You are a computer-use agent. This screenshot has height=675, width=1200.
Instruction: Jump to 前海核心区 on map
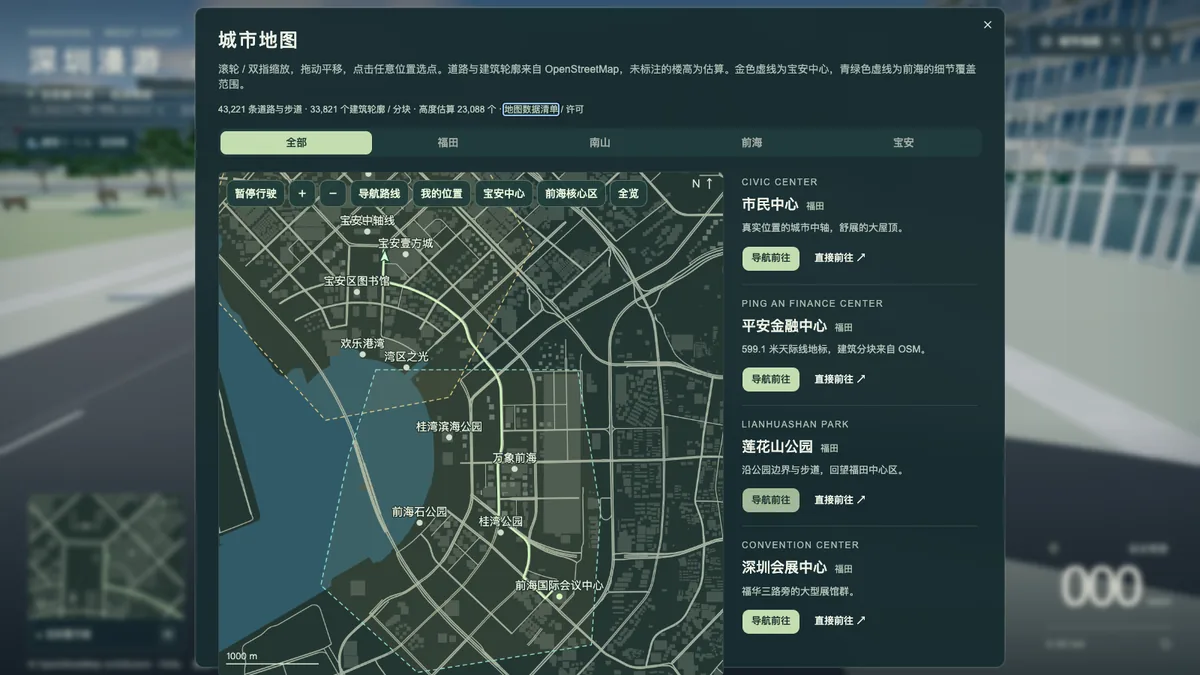point(571,194)
